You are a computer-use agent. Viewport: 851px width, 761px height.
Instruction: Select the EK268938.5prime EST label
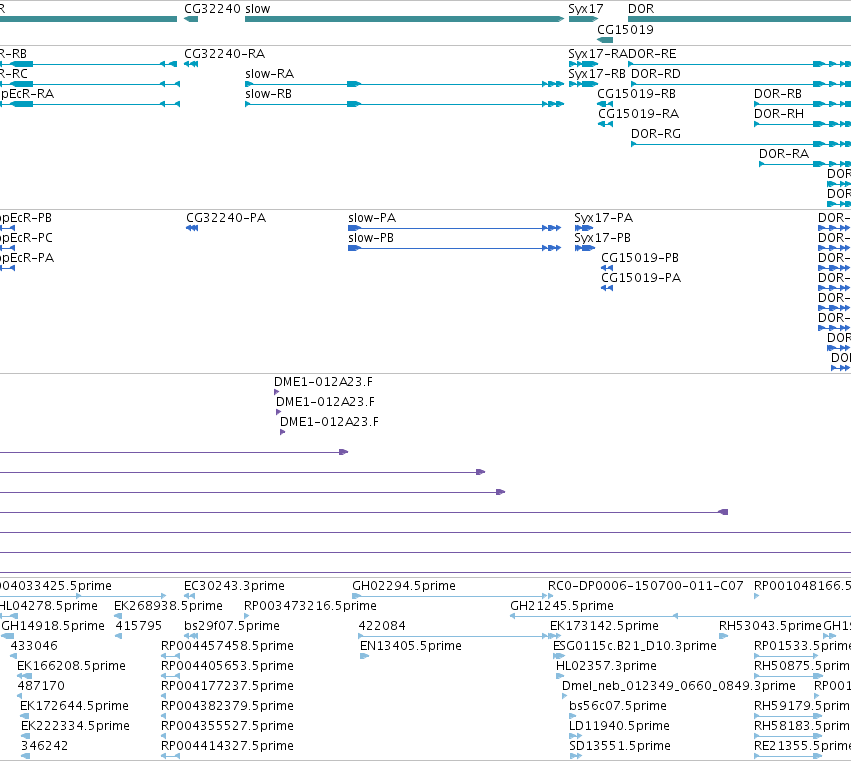(168, 606)
